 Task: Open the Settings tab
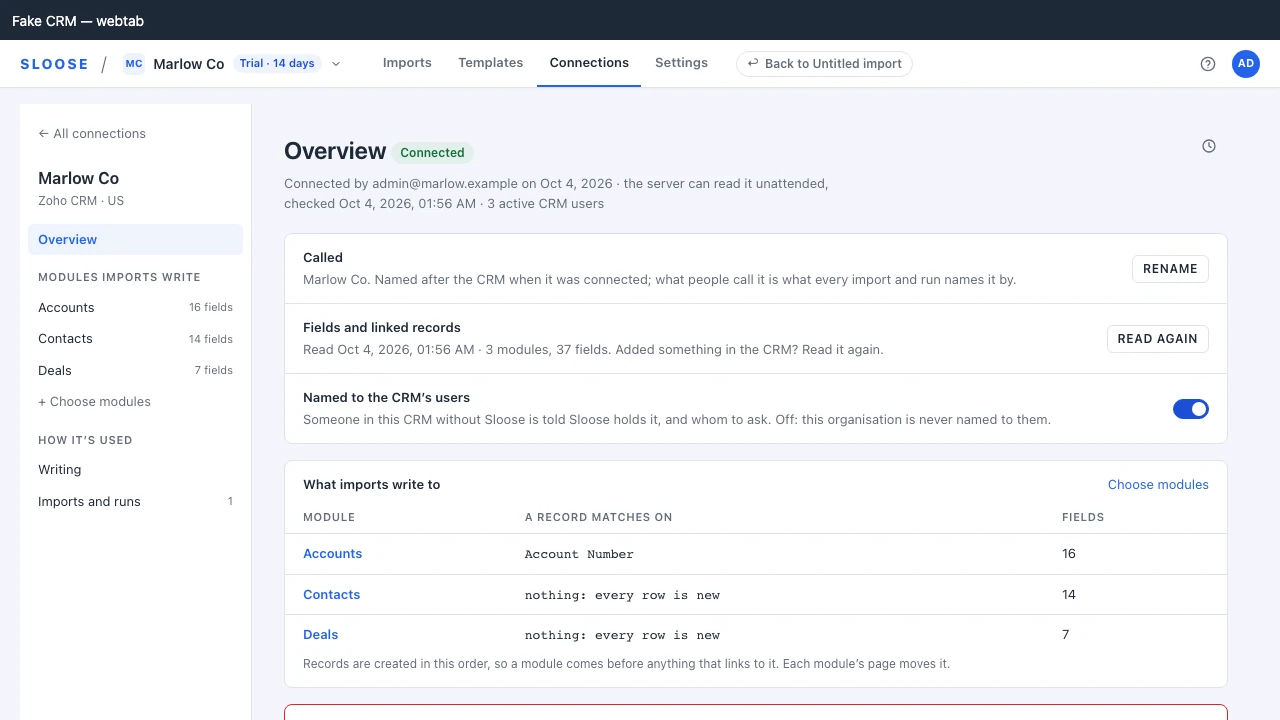[x=681, y=63]
